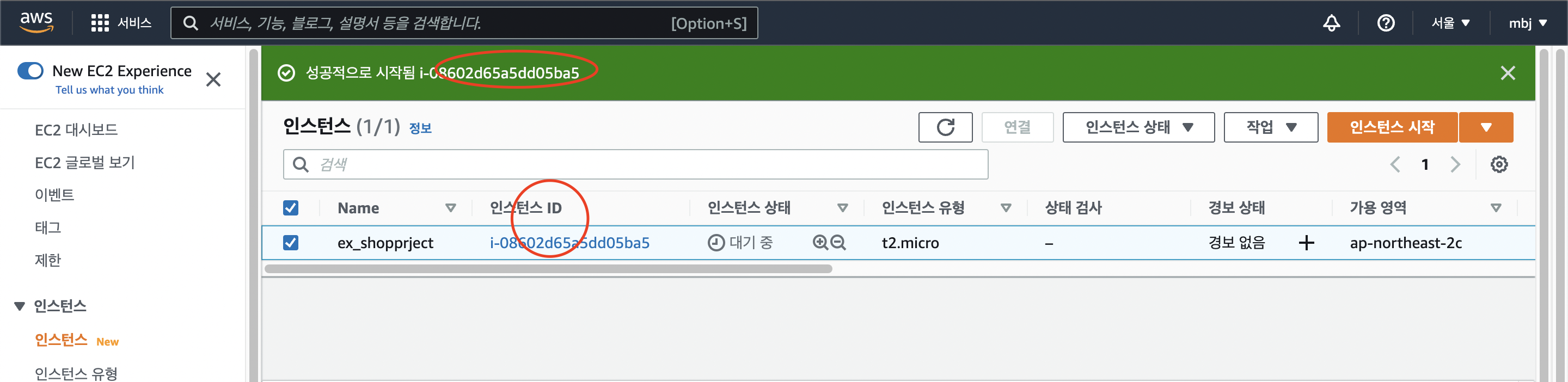Screen dimensions: 1568x382
Task: Click the plus icon next to 경보 없음
Action: (1306, 243)
